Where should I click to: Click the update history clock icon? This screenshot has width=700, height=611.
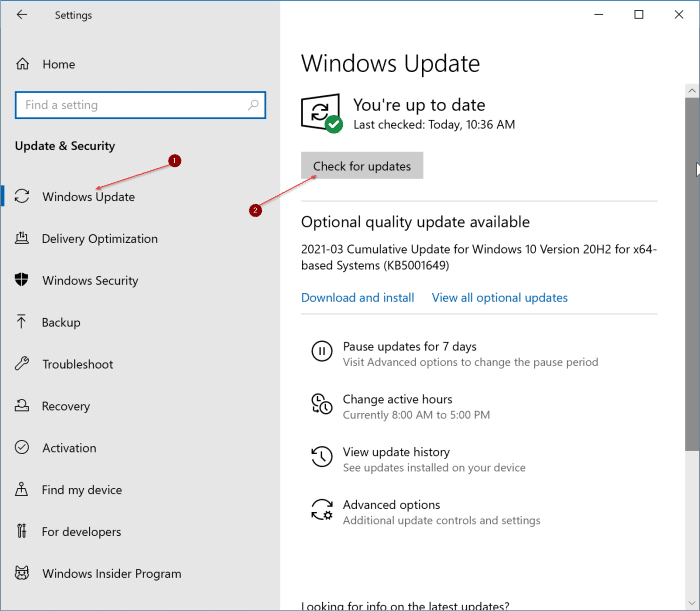click(321, 457)
